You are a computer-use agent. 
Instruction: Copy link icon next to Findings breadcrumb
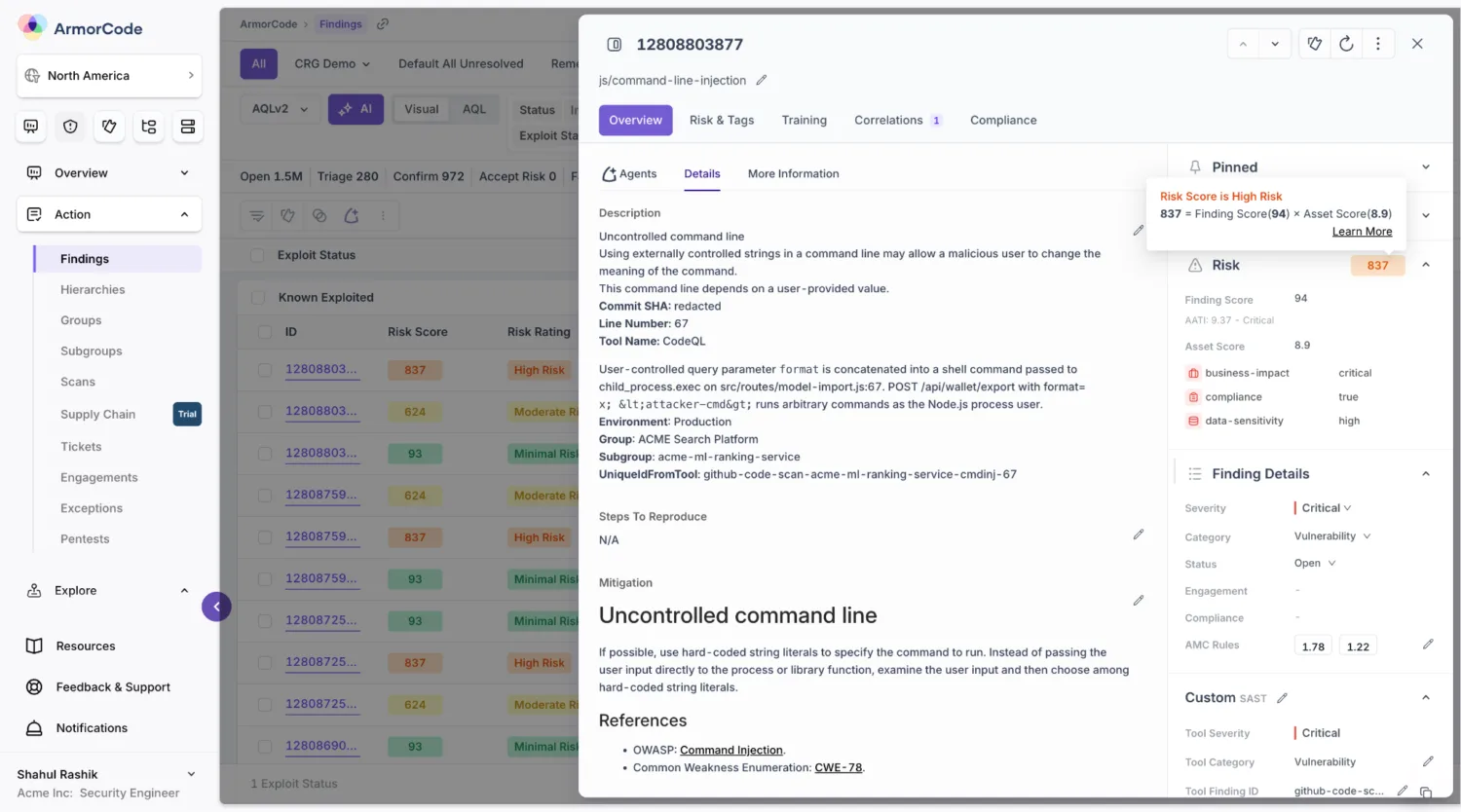383,24
